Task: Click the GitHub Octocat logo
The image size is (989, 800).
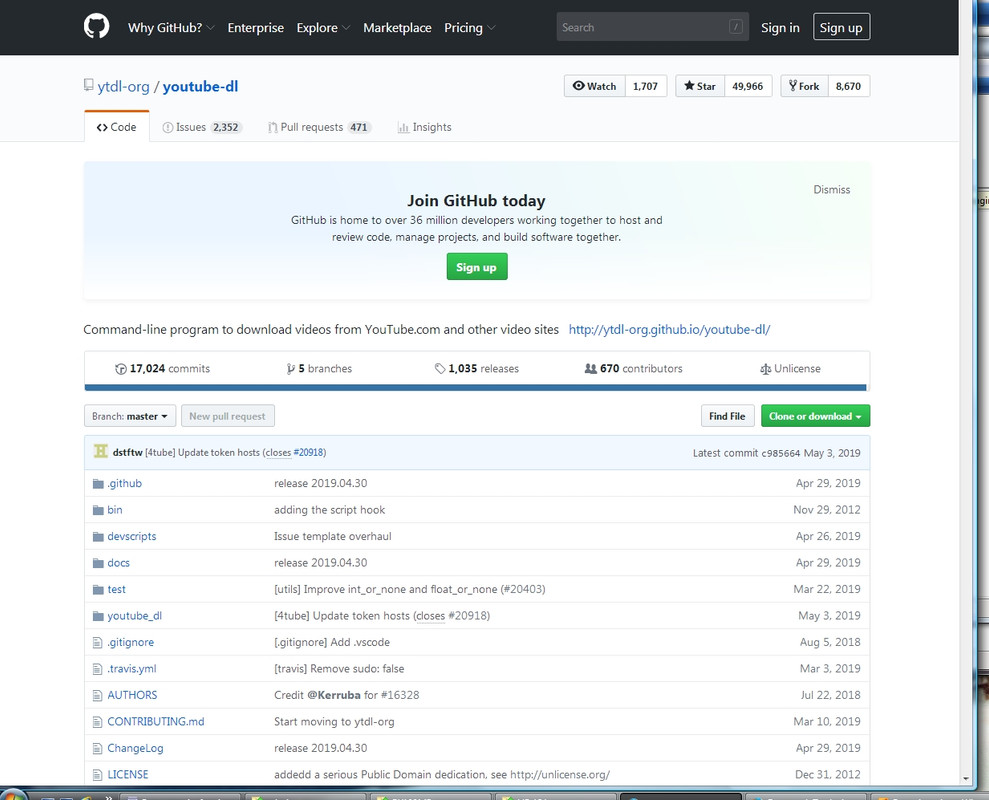Action: pos(97,27)
